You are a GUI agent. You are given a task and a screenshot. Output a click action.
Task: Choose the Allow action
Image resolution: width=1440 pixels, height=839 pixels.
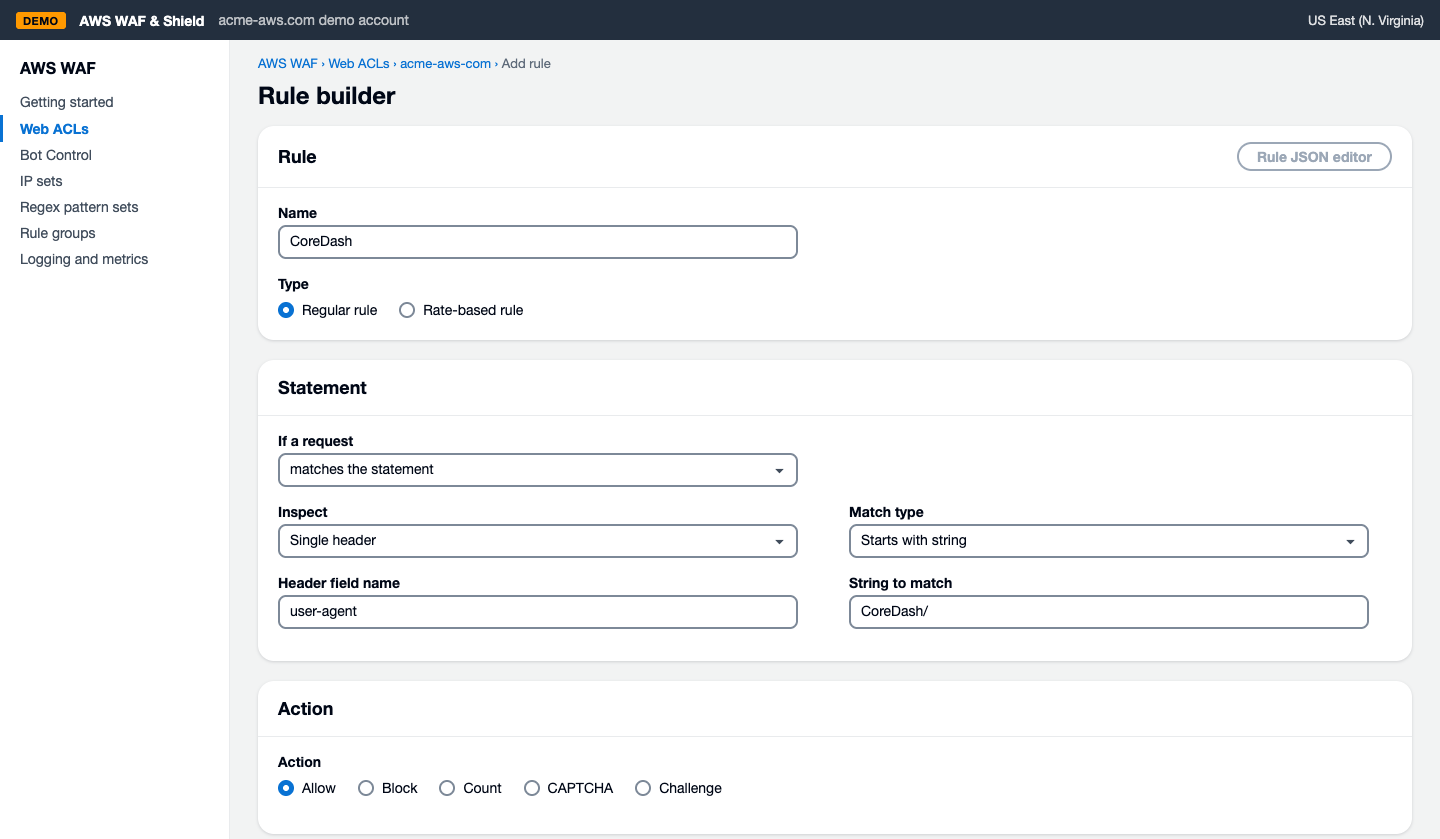coord(286,788)
